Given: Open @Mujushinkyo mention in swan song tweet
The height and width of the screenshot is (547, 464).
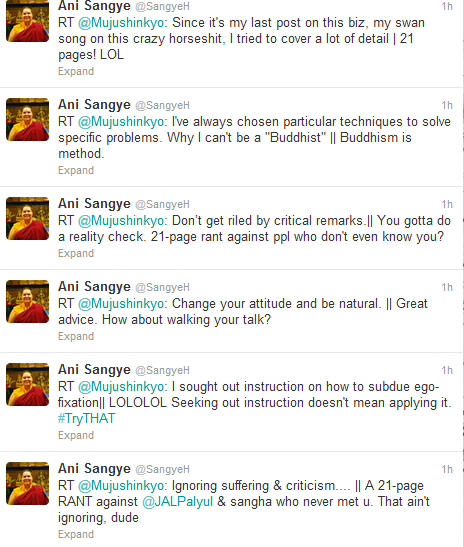Looking at the screenshot, I should tap(121, 23).
